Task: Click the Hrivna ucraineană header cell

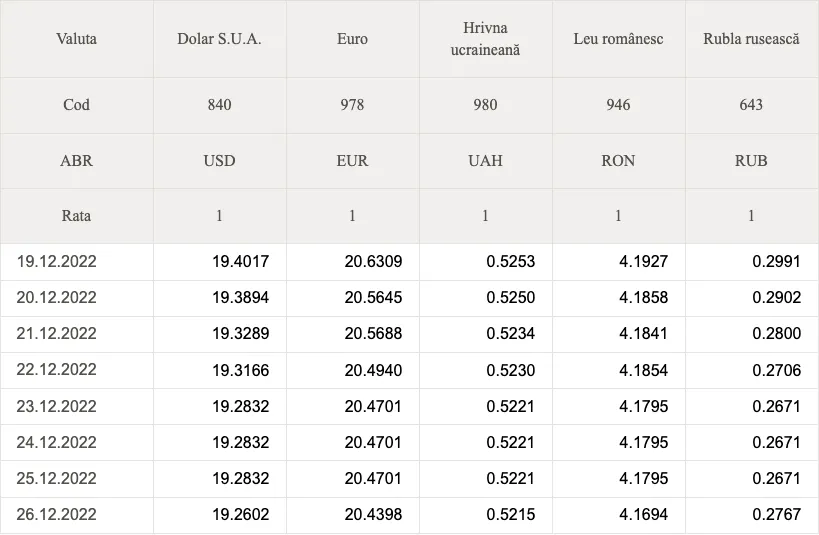Action: click(x=485, y=39)
